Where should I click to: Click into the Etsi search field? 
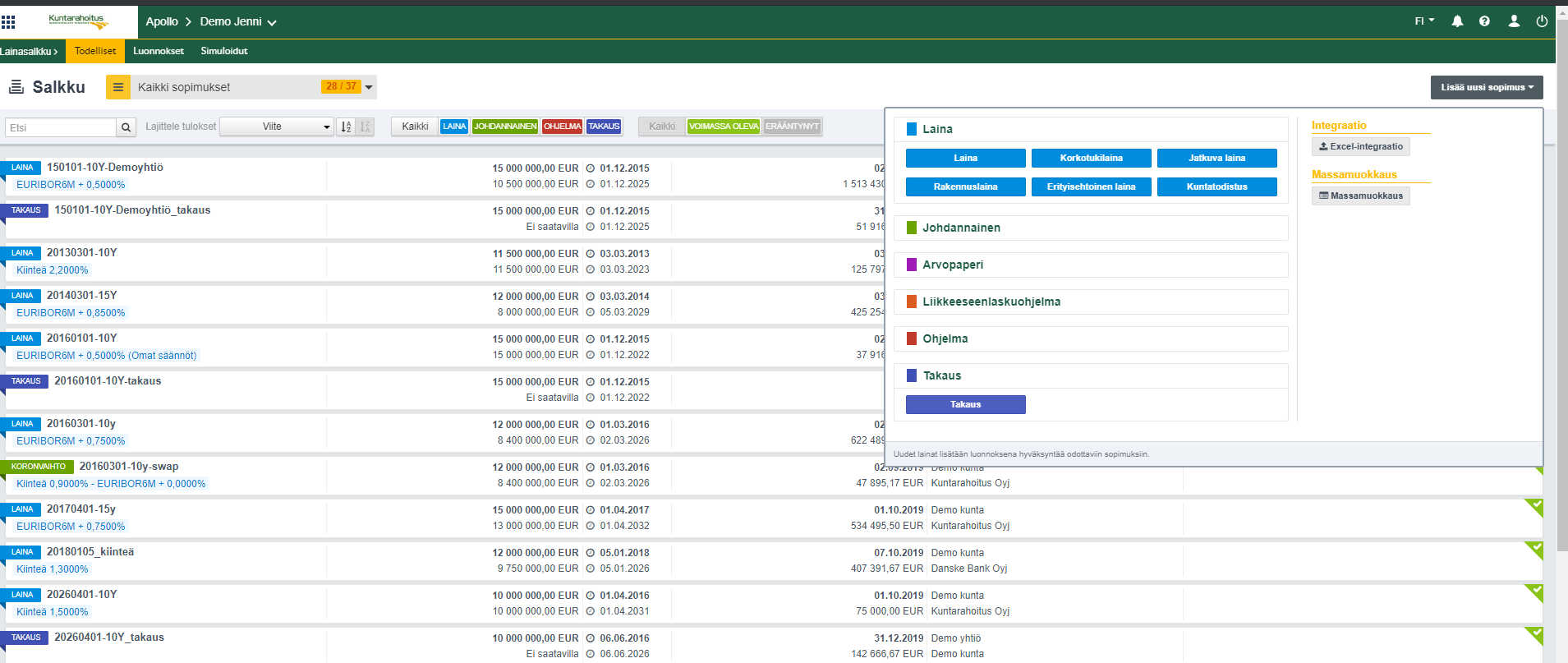[x=62, y=127]
